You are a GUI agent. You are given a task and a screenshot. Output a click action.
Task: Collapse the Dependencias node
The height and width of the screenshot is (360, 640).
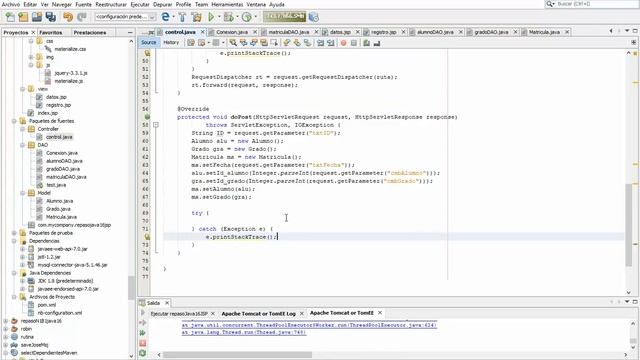[x=14, y=241]
